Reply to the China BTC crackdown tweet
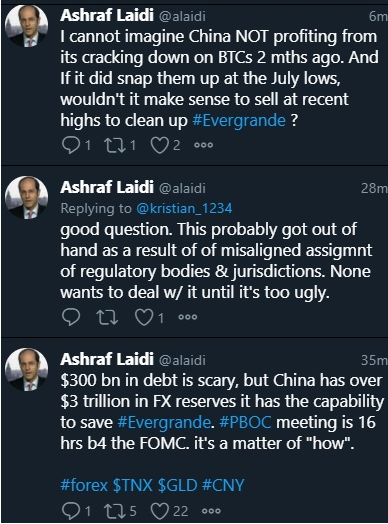 (x=71, y=145)
